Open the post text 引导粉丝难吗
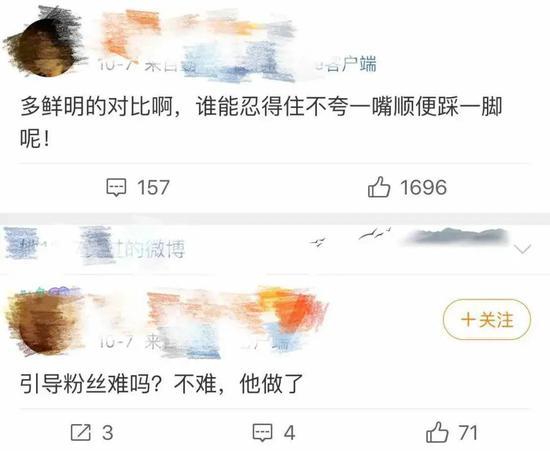 click(161, 384)
